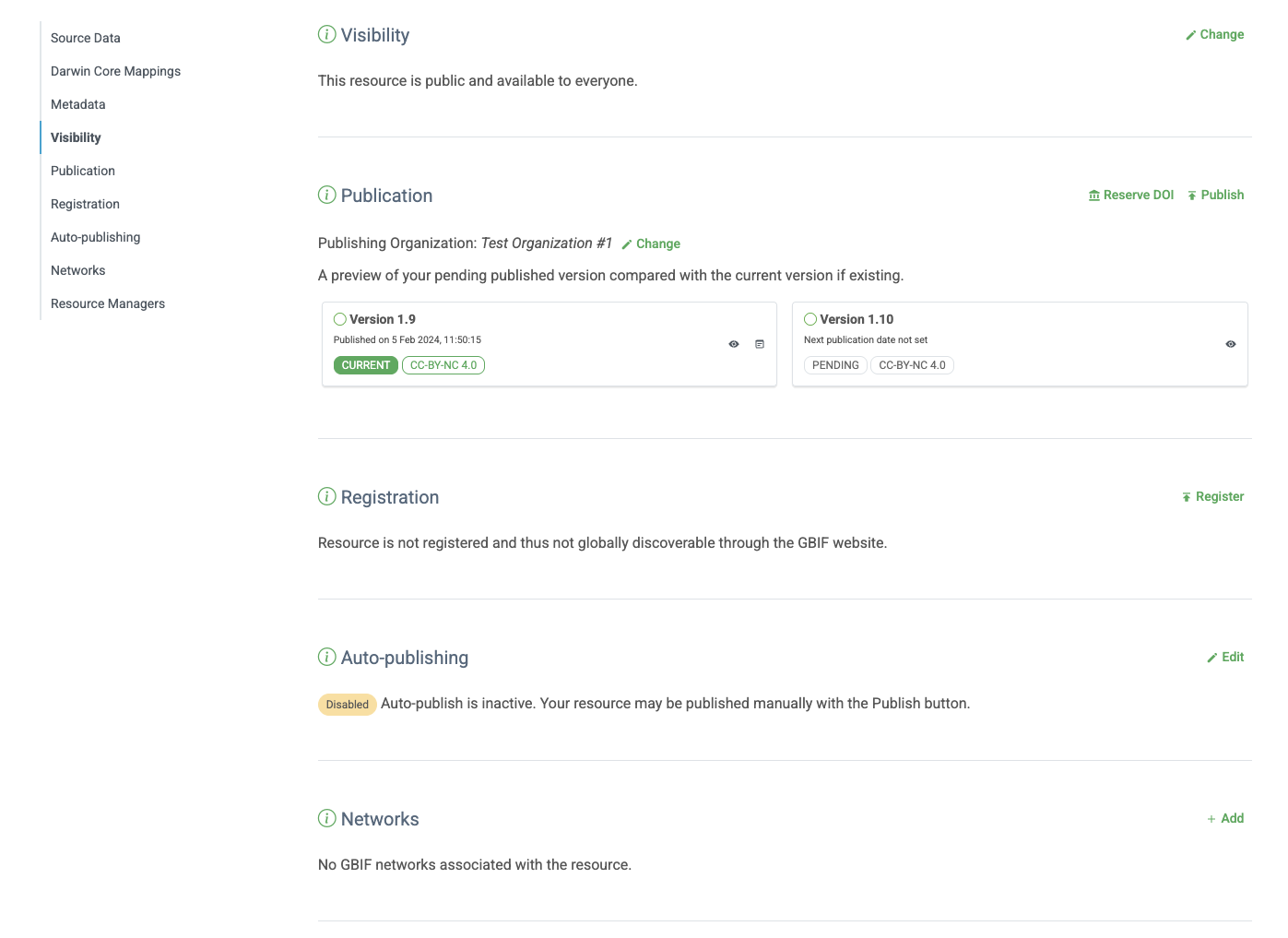Open the Resource Managers section
The width and height of the screenshot is (1288, 938).
click(x=108, y=303)
